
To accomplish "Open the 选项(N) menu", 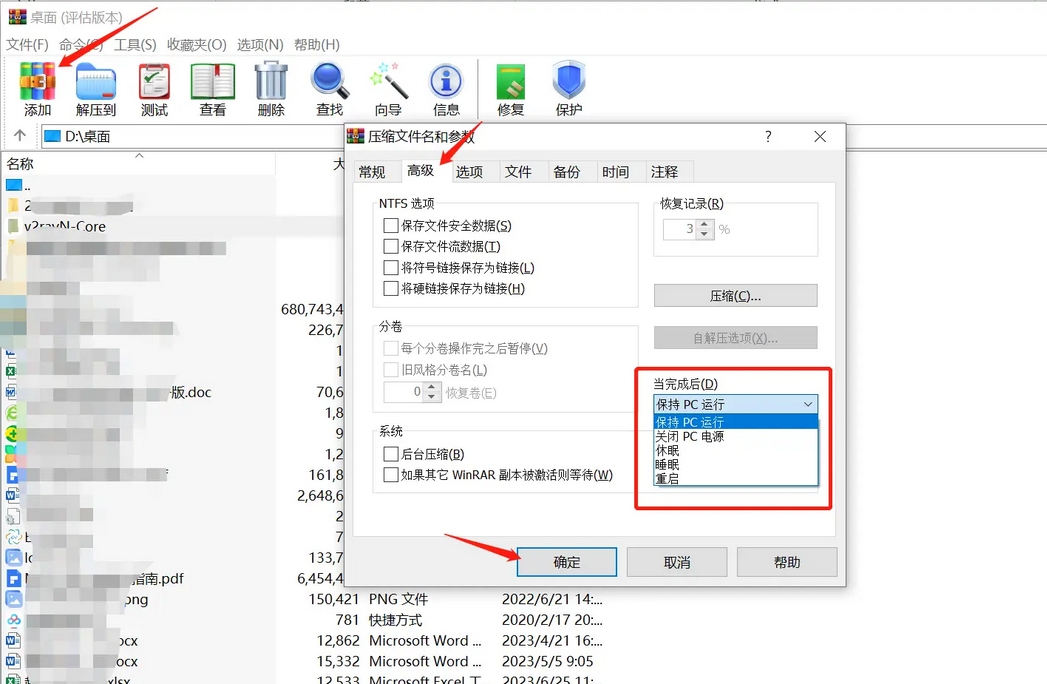I will pyautogui.click(x=260, y=45).
